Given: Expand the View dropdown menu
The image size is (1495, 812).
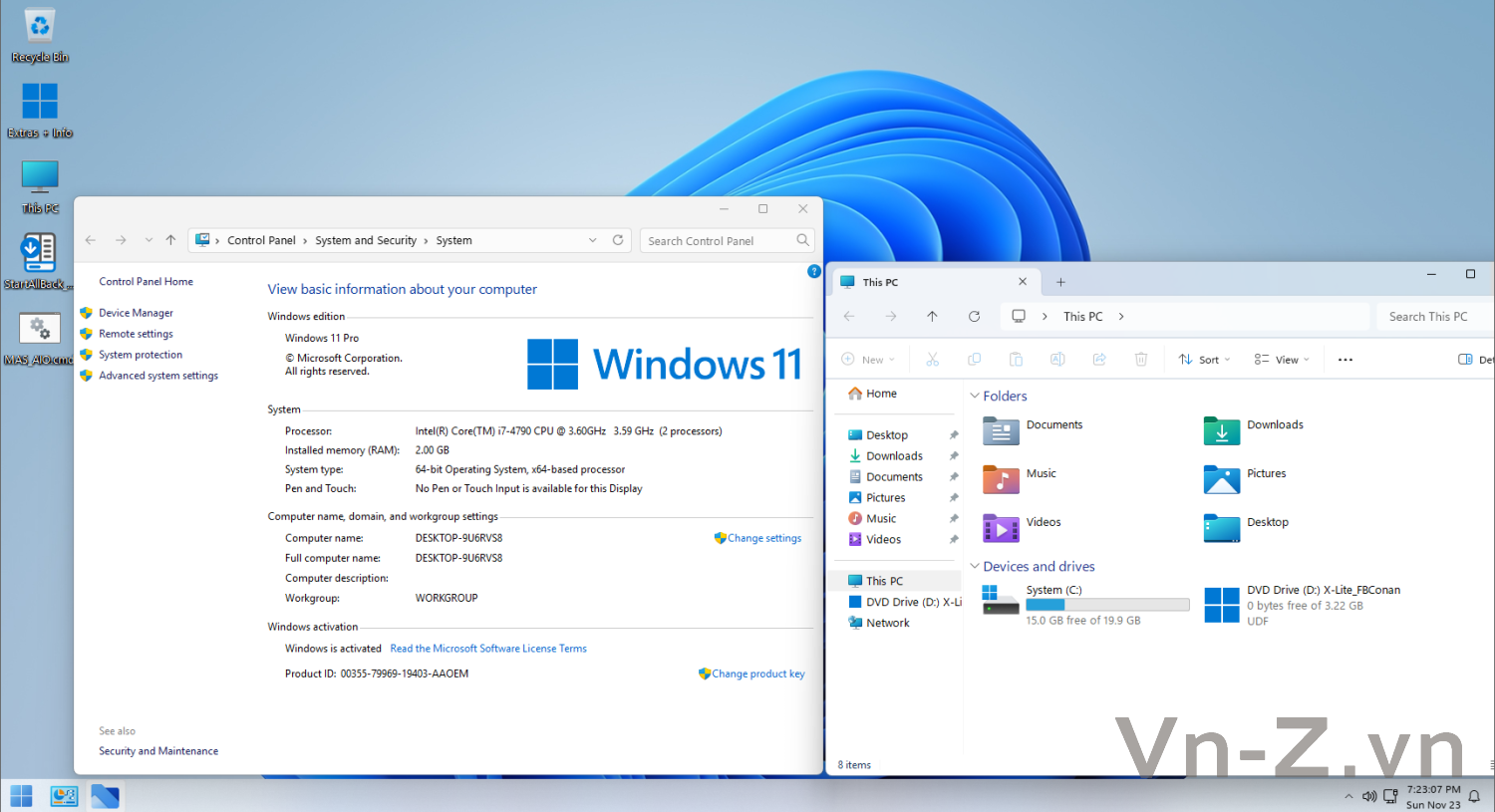Looking at the screenshot, I should pyautogui.click(x=1282, y=360).
